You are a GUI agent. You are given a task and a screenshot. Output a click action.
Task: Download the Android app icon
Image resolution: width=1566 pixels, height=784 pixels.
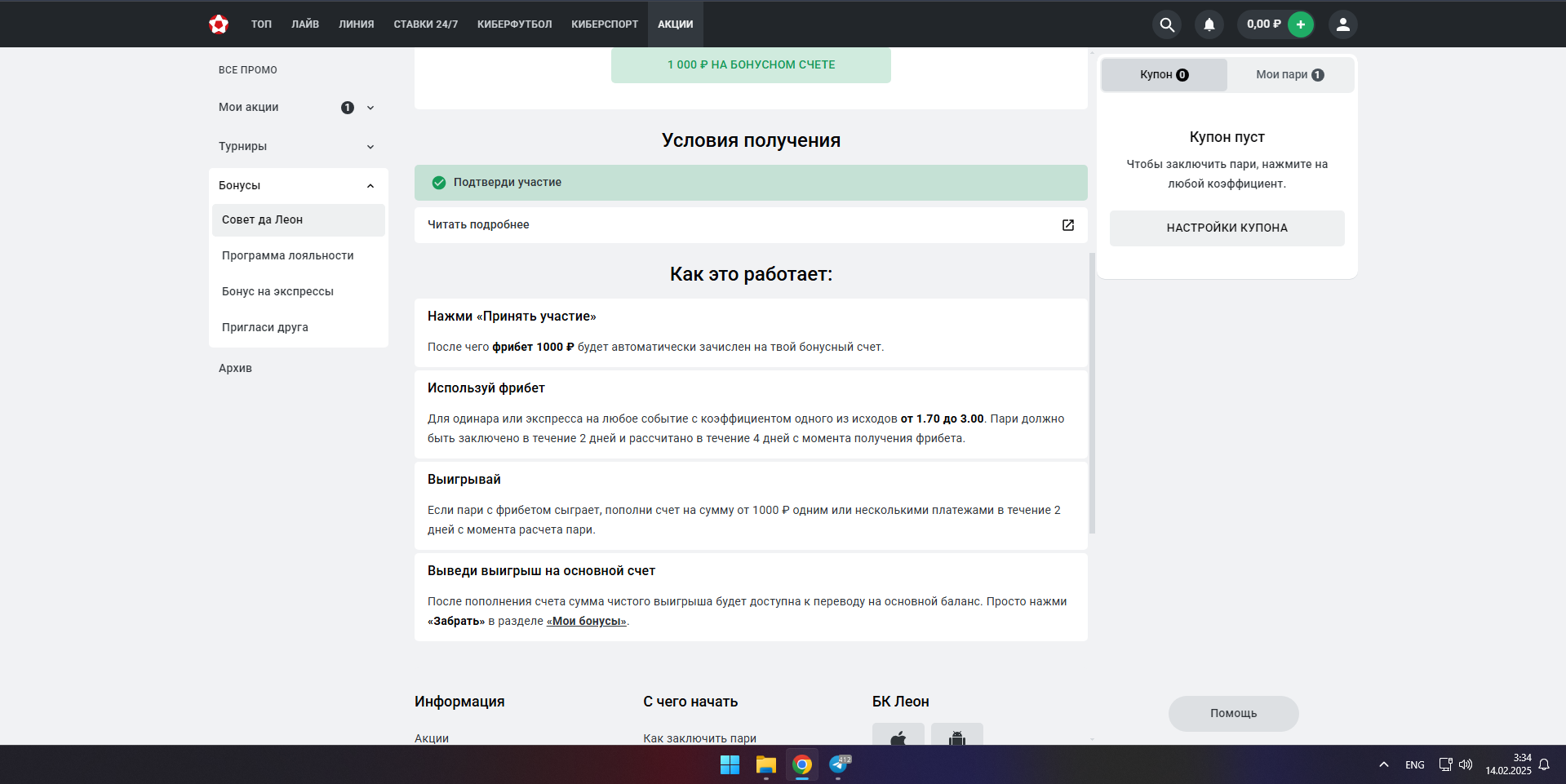(956, 737)
